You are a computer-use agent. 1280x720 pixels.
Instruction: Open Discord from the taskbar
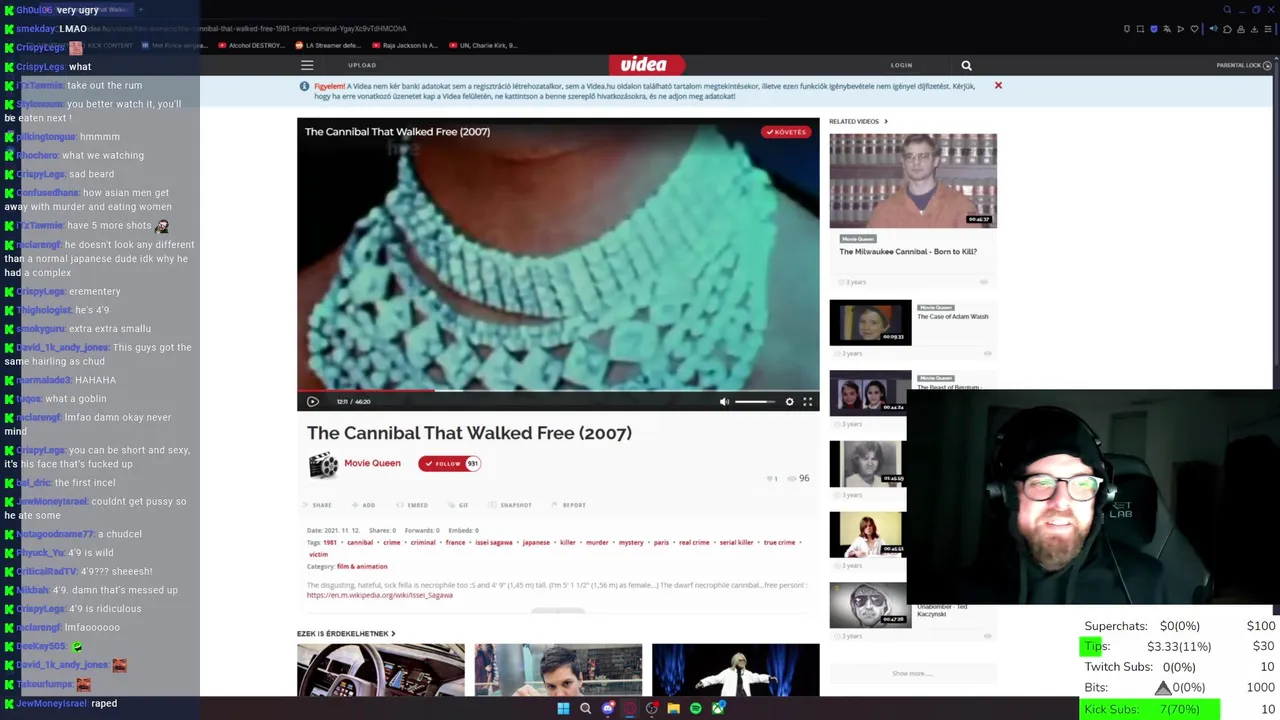(608, 708)
